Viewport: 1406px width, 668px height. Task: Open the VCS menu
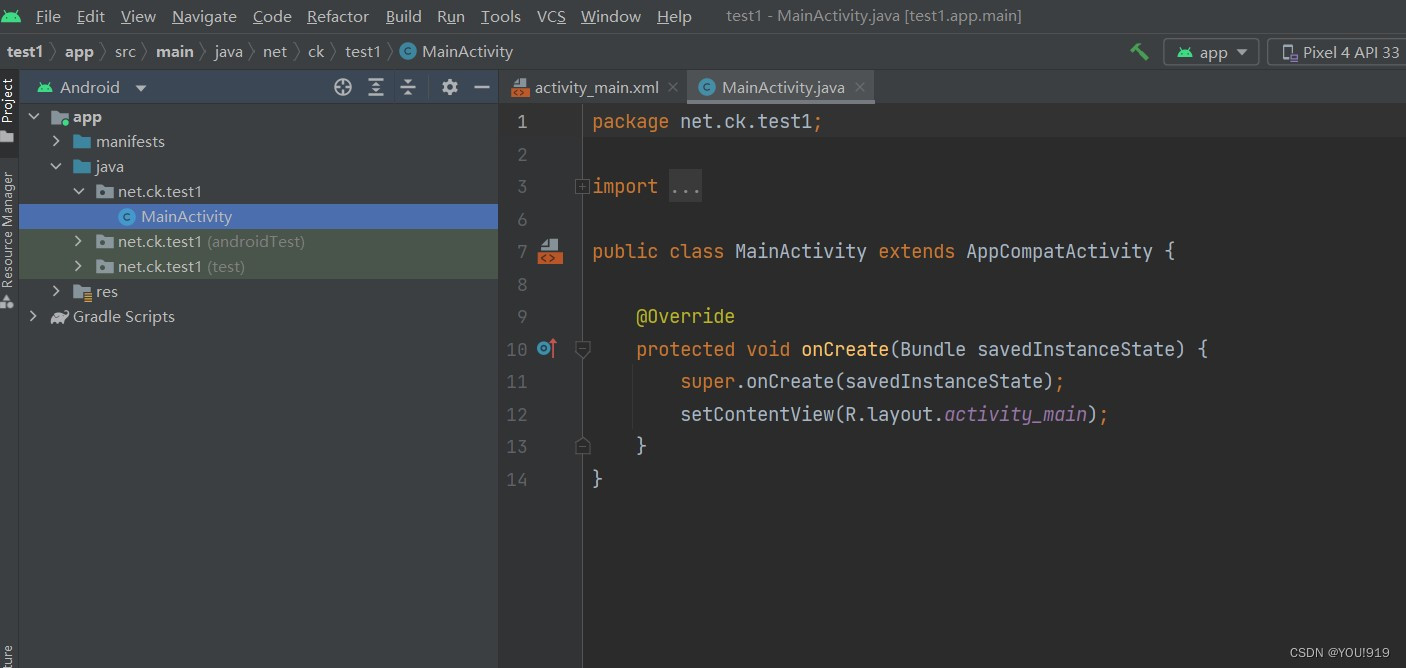(551, 17)
